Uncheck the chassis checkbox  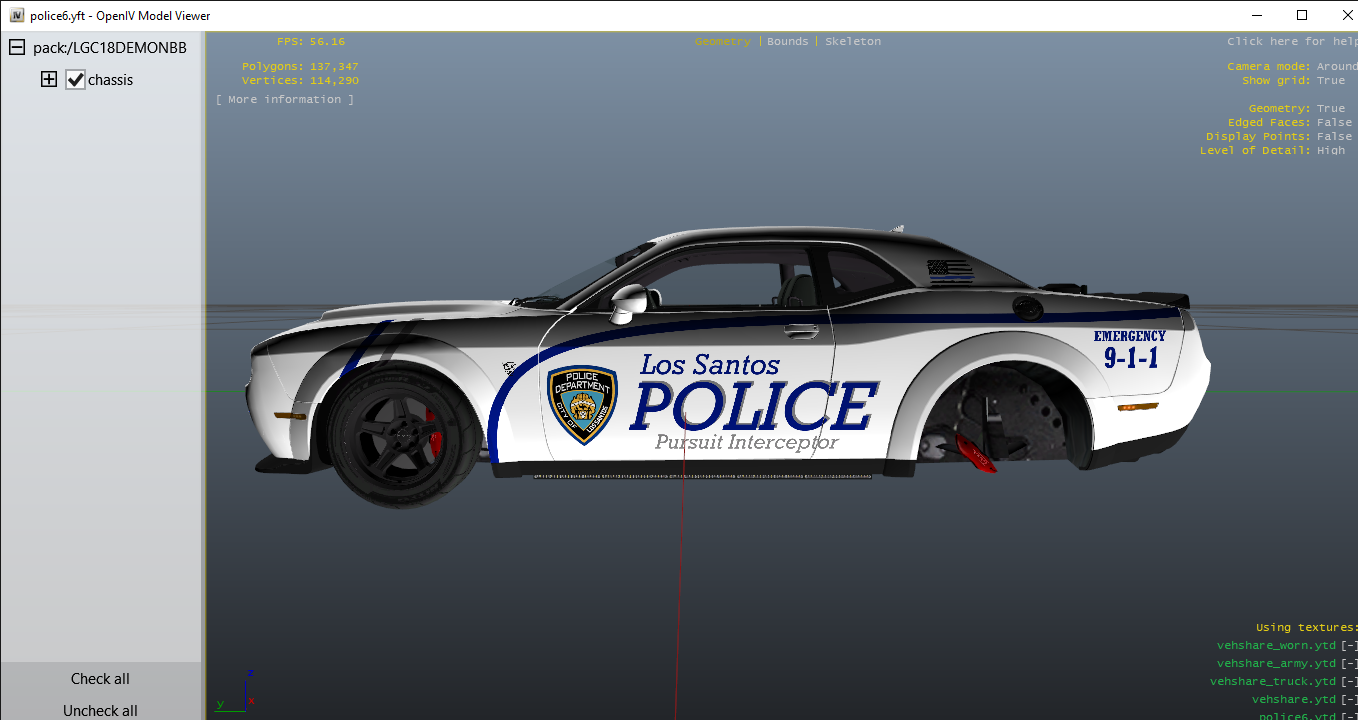[x=76, y=80]
